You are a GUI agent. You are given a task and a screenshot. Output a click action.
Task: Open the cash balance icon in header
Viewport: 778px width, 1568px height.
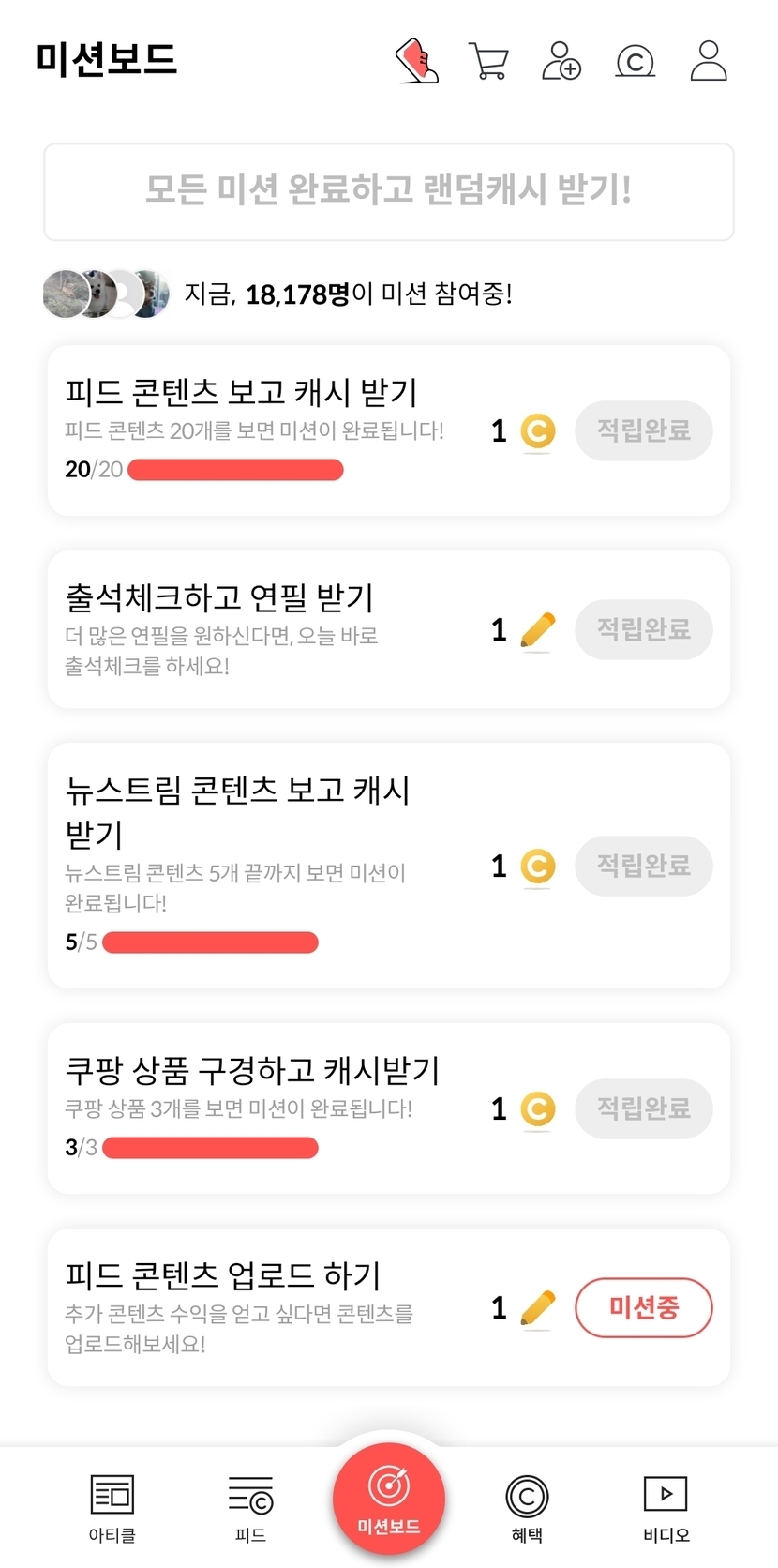click(x=635, y=62)
